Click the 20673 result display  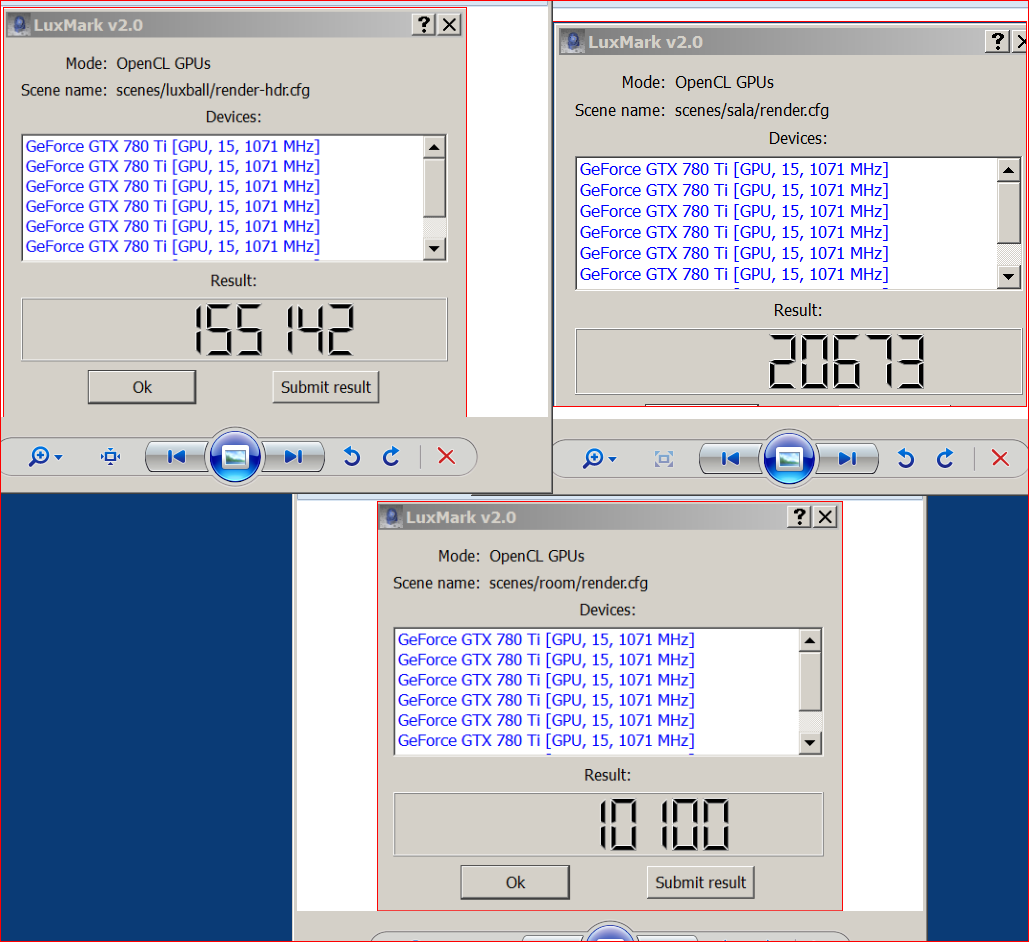pyautogui.click(x=799, y=361)
